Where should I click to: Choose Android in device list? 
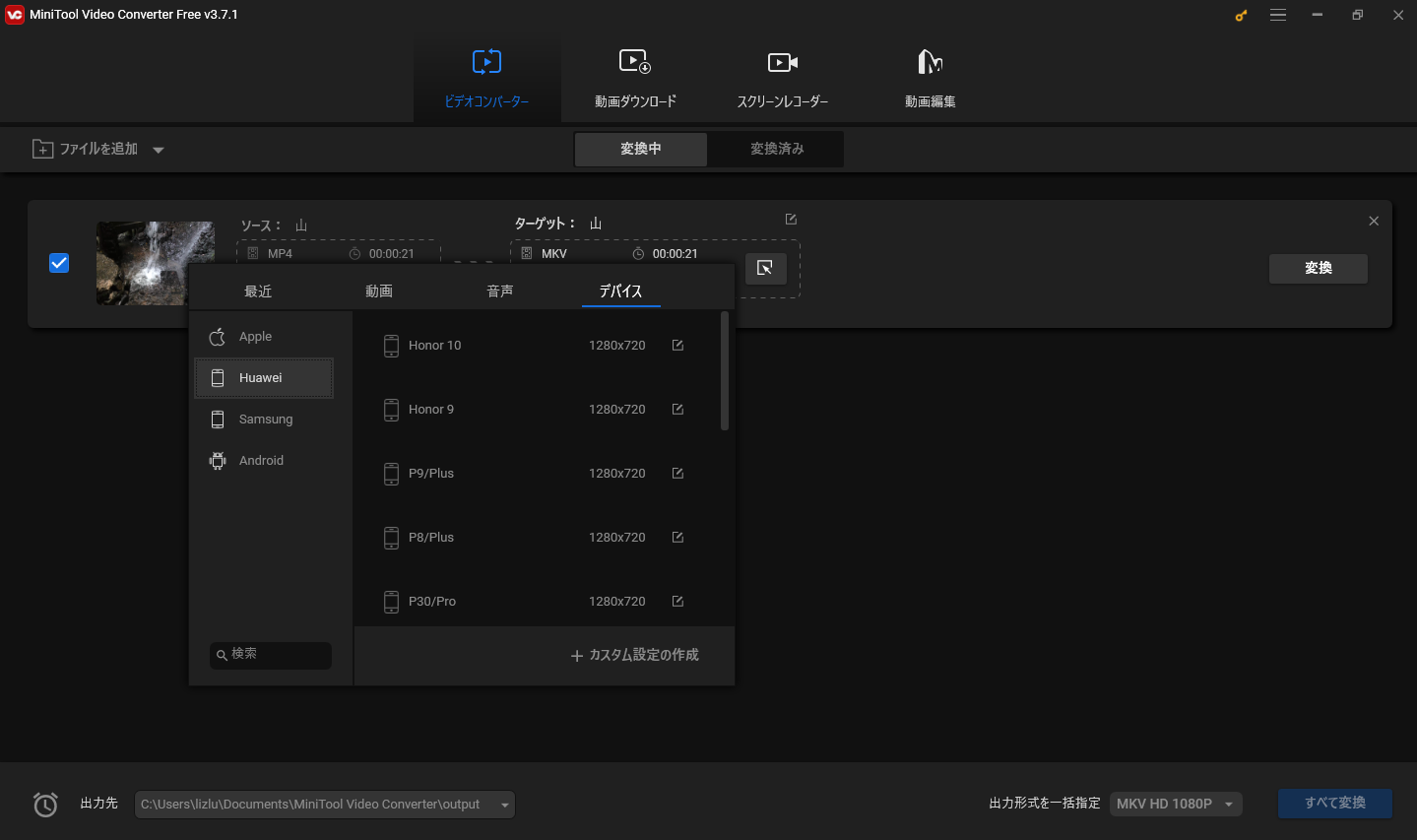[x=264, y=461]
